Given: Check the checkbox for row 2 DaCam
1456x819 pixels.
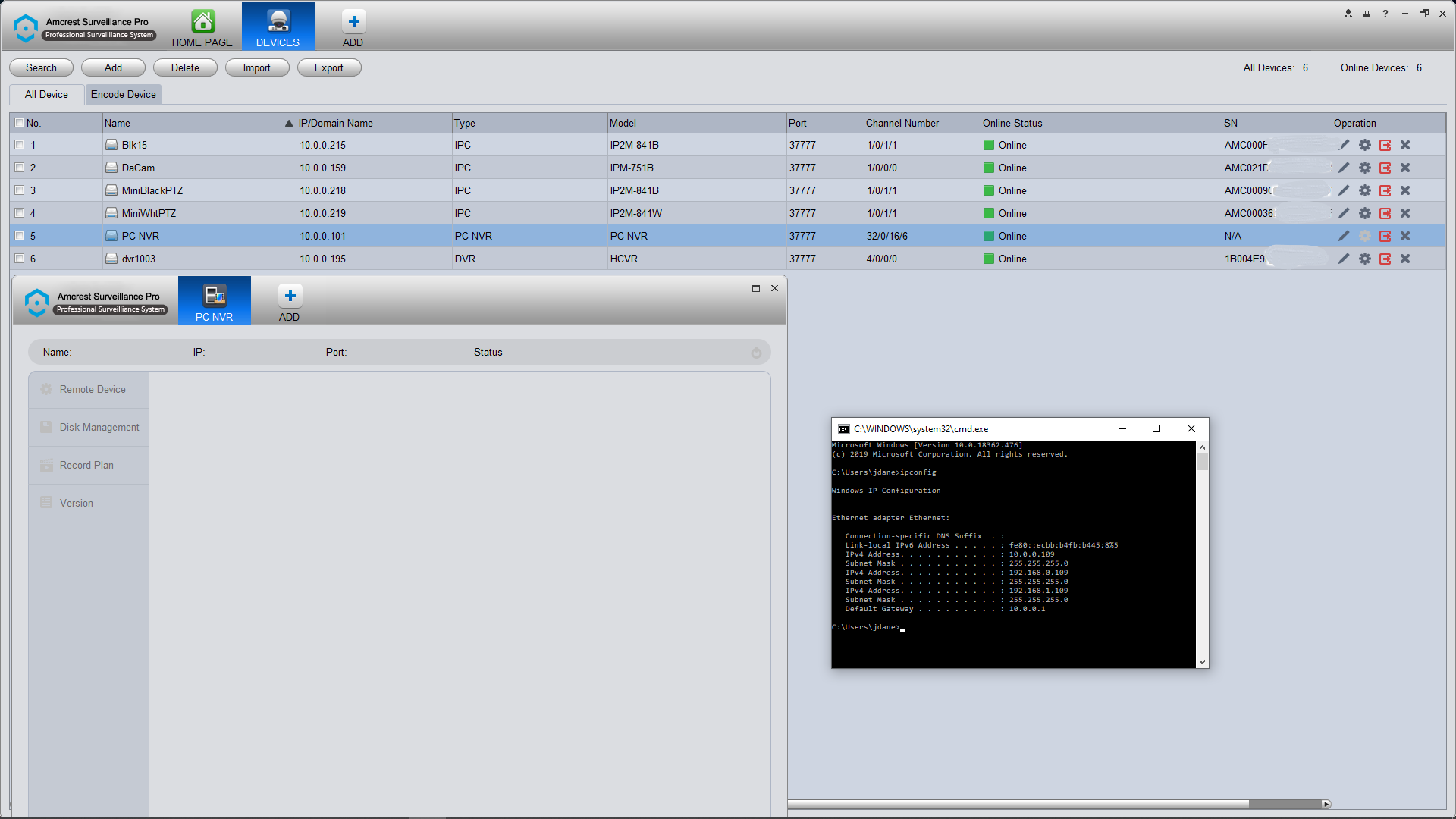Looking at the screenshot, I should (x=20, y=168).
